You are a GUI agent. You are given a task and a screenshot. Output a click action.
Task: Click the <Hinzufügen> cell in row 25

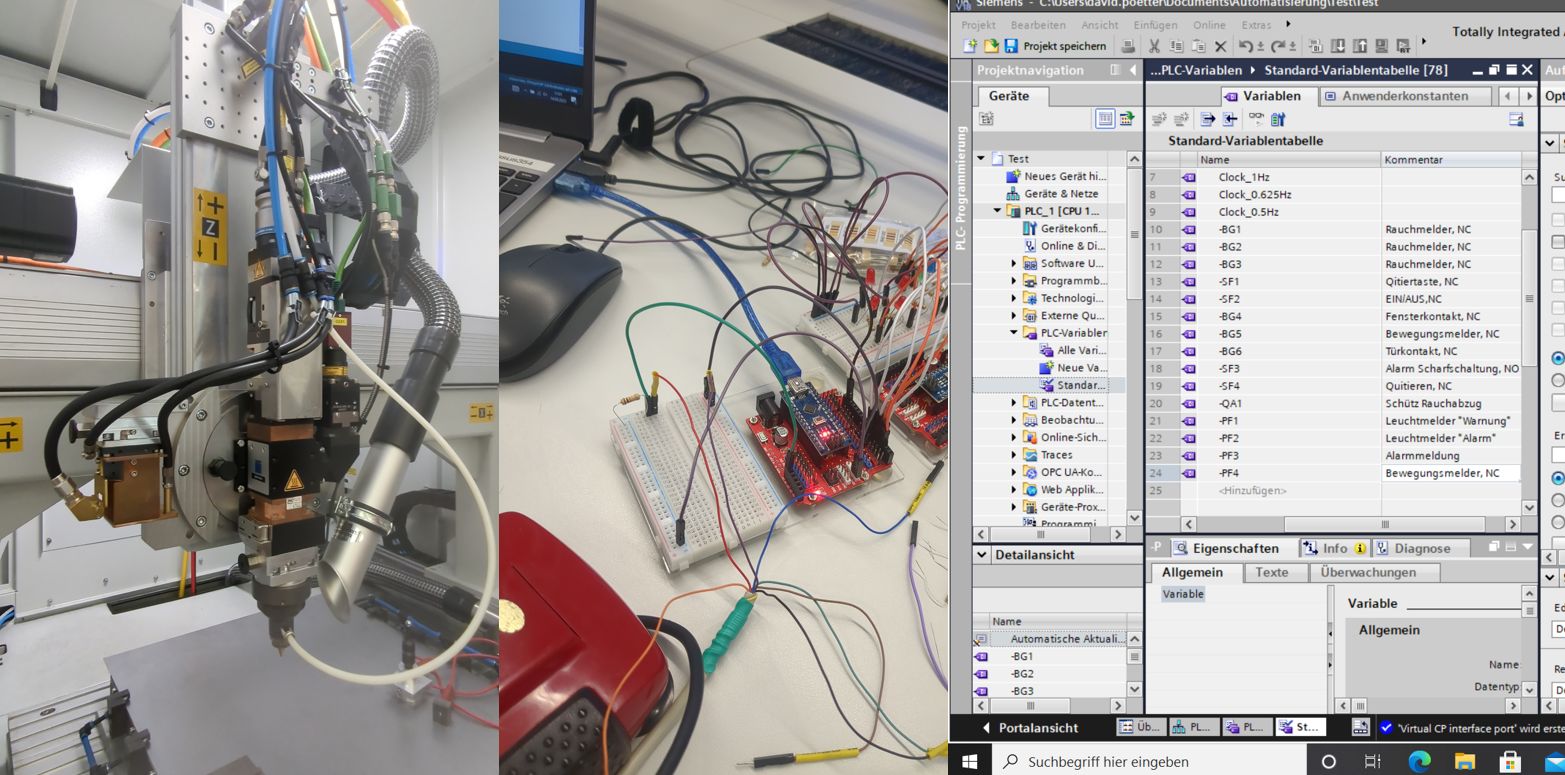[x=1252, y=490]
